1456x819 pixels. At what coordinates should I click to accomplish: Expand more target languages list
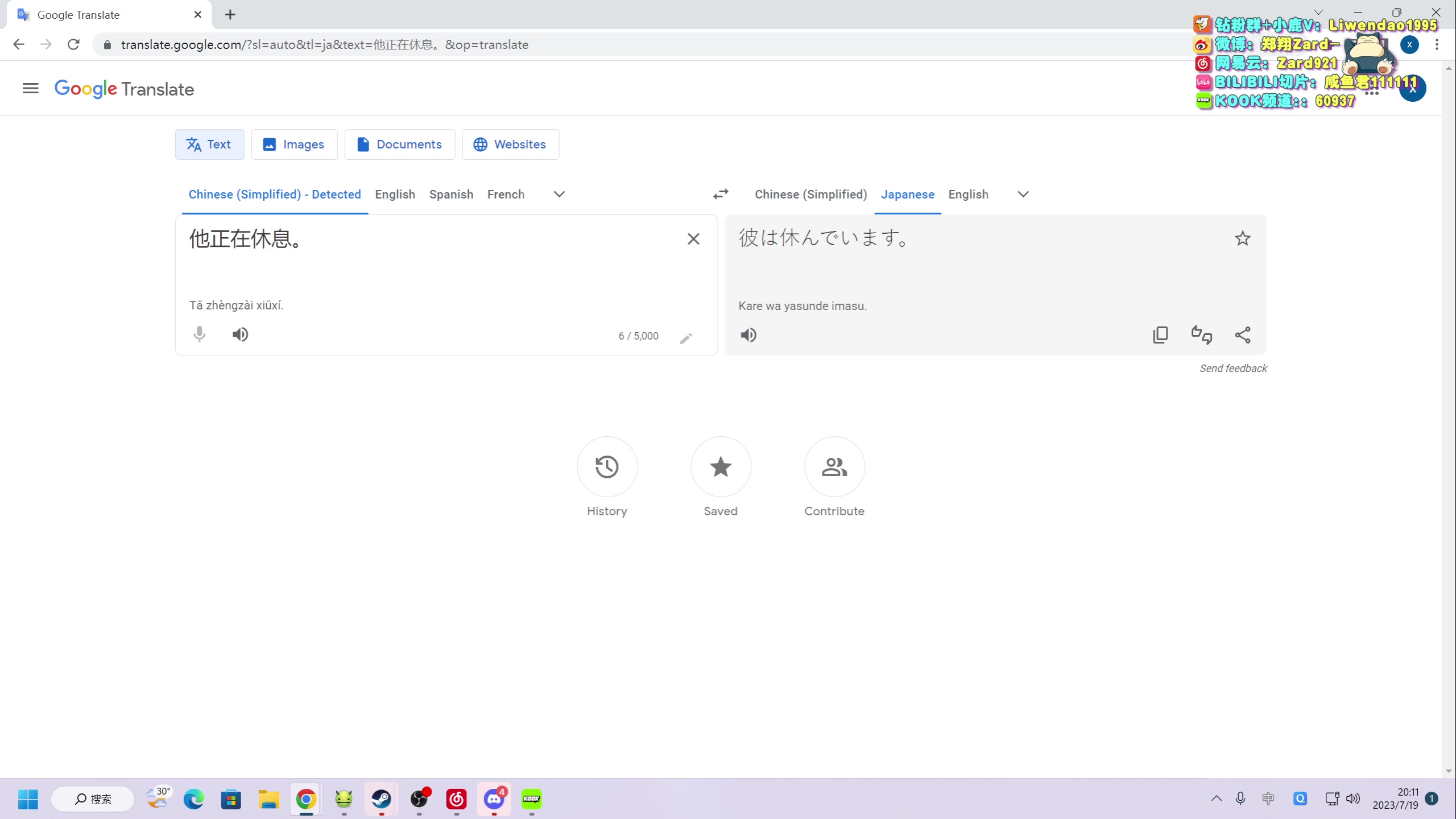[x=1023, y=195]
